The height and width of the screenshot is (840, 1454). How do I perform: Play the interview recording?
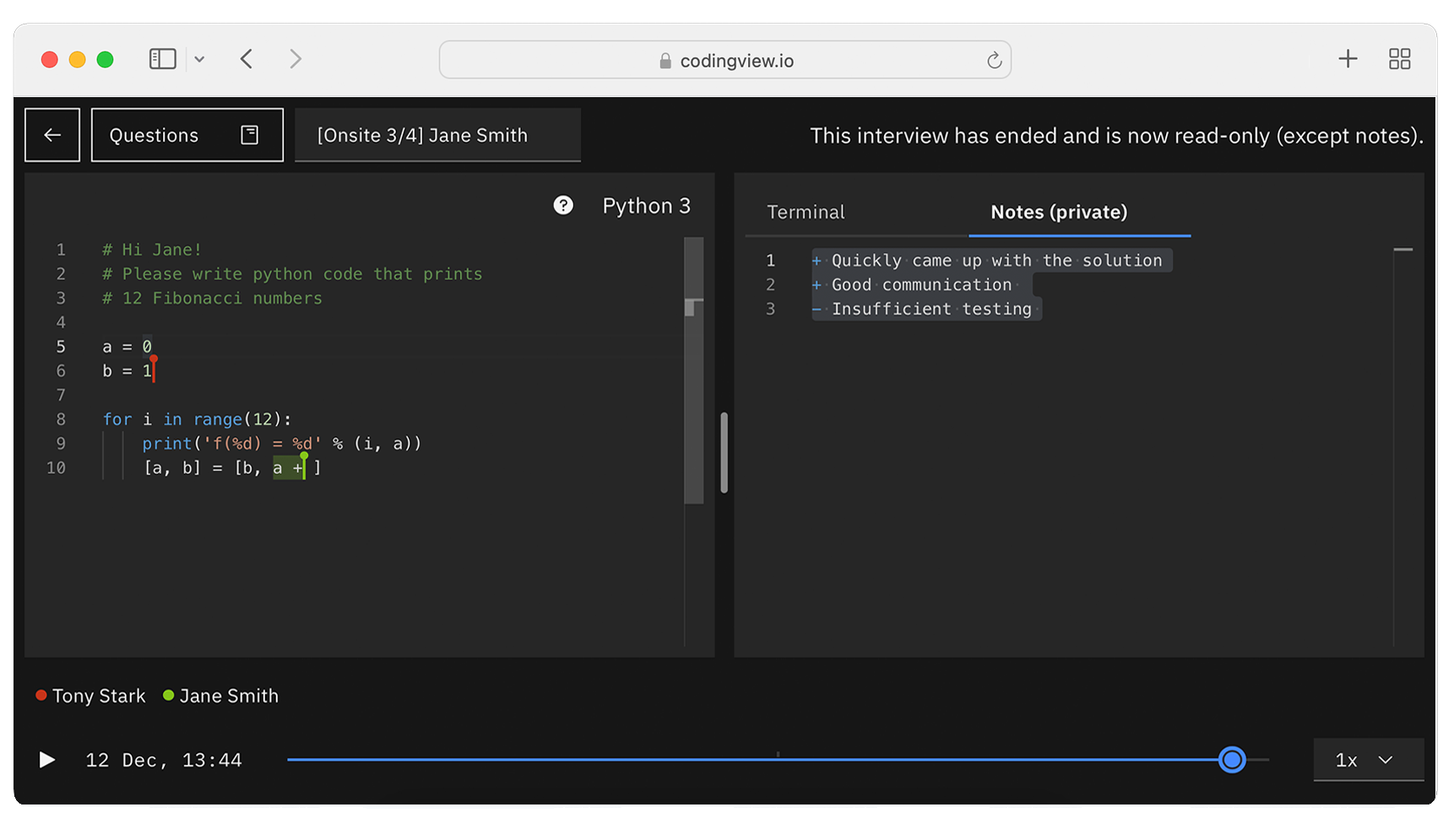(x=47, y=760)
